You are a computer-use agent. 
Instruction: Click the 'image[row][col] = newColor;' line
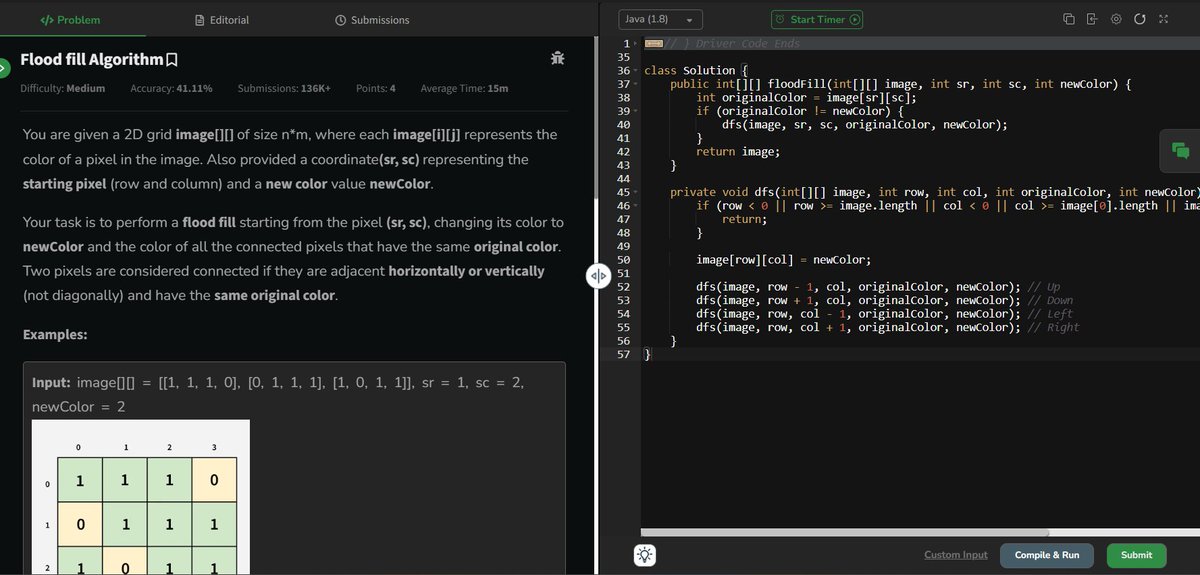tap(783, 260)
